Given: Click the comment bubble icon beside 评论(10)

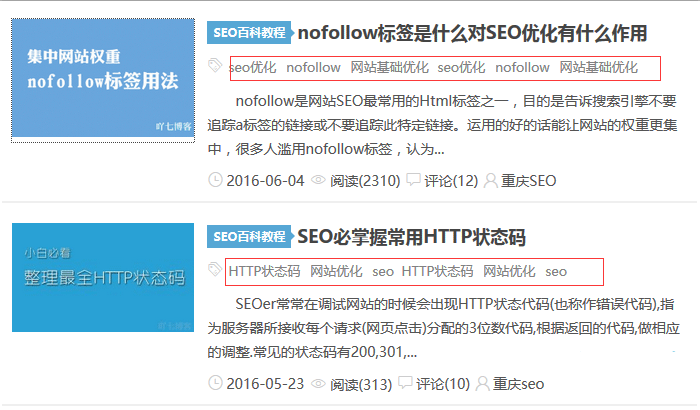Looking at the screenshot, I should (405, 384).
